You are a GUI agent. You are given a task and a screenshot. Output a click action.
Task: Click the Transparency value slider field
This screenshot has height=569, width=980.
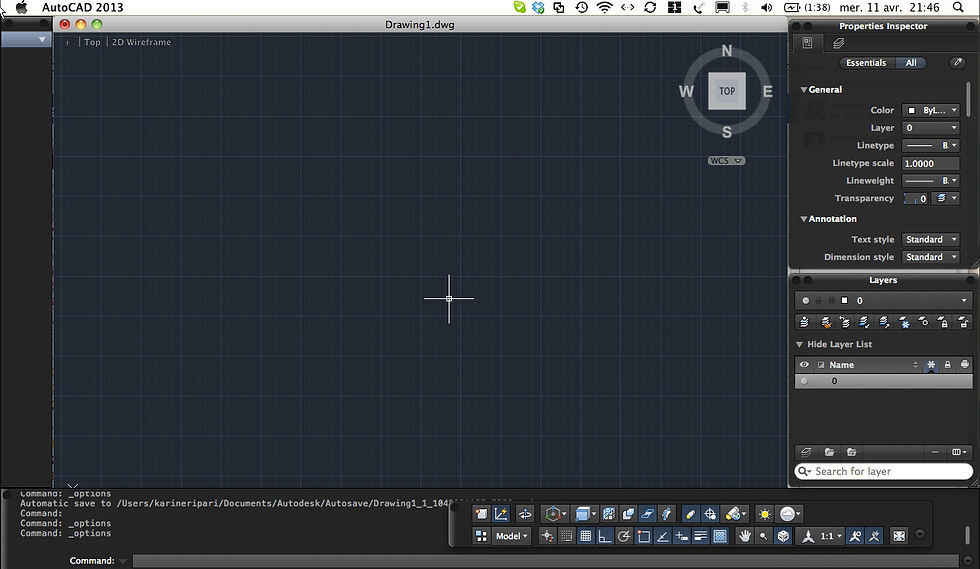916,198
